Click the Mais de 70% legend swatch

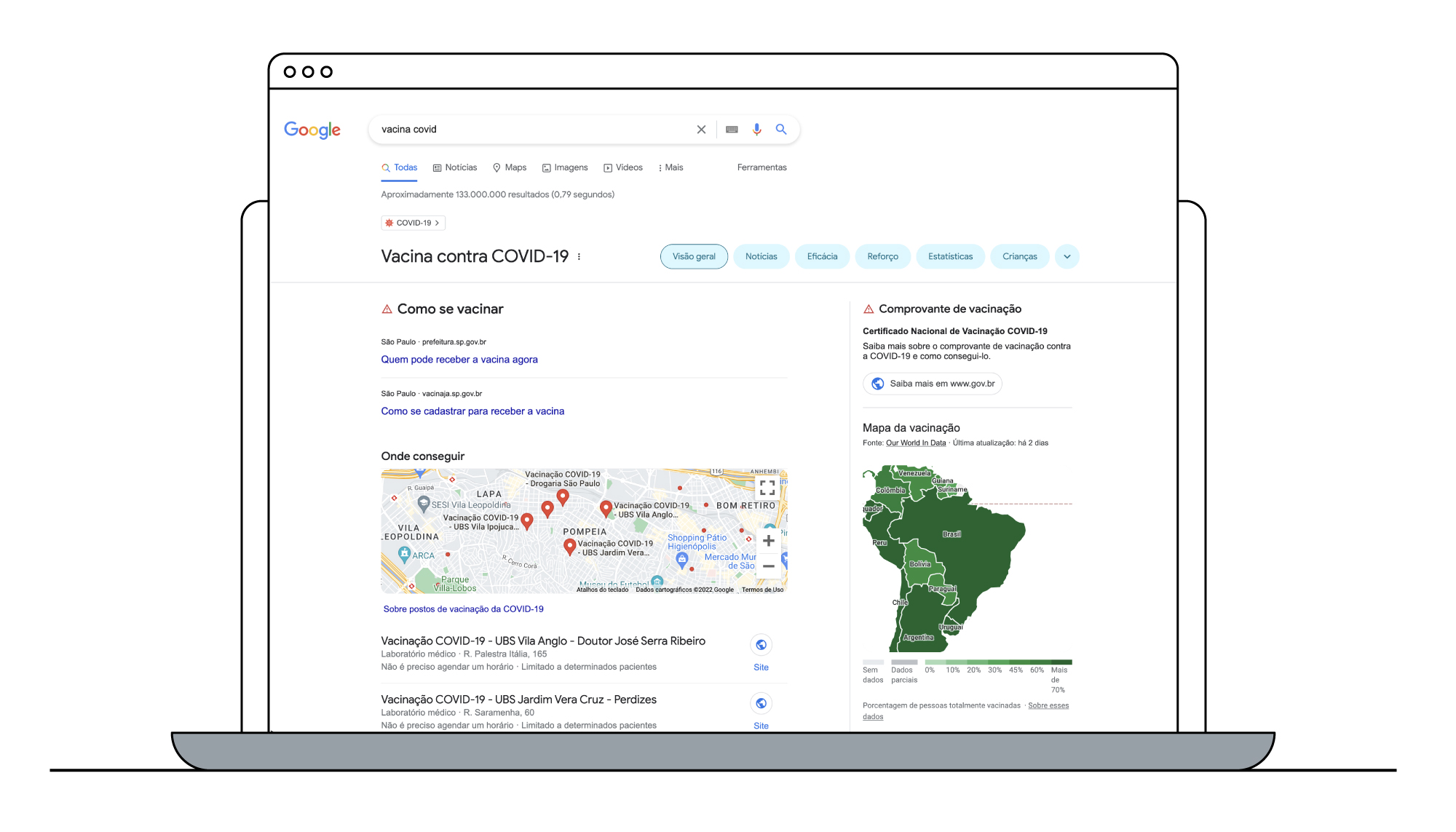[x=1061, y=662]
